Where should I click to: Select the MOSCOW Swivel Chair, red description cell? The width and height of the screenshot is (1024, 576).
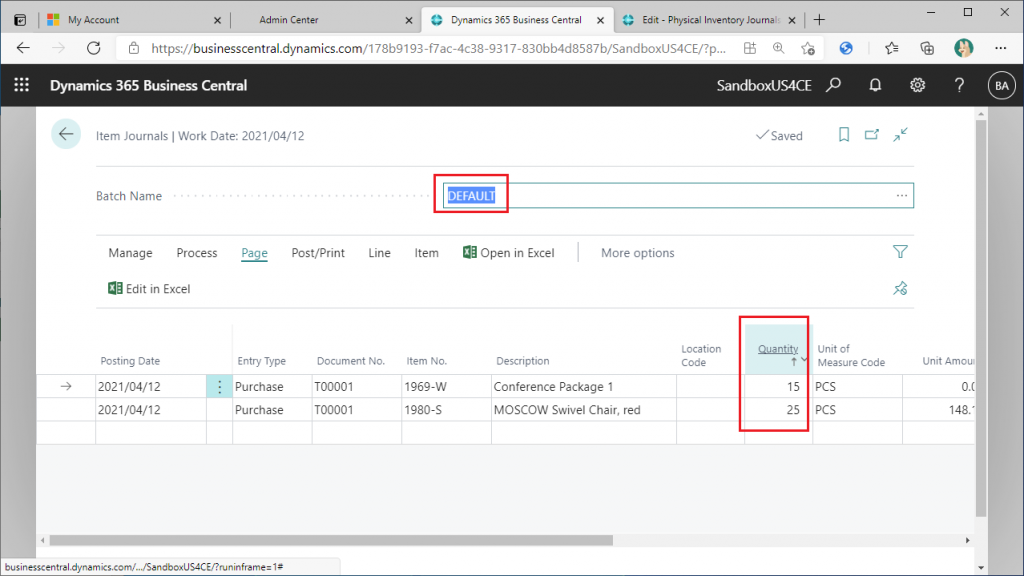584,410
